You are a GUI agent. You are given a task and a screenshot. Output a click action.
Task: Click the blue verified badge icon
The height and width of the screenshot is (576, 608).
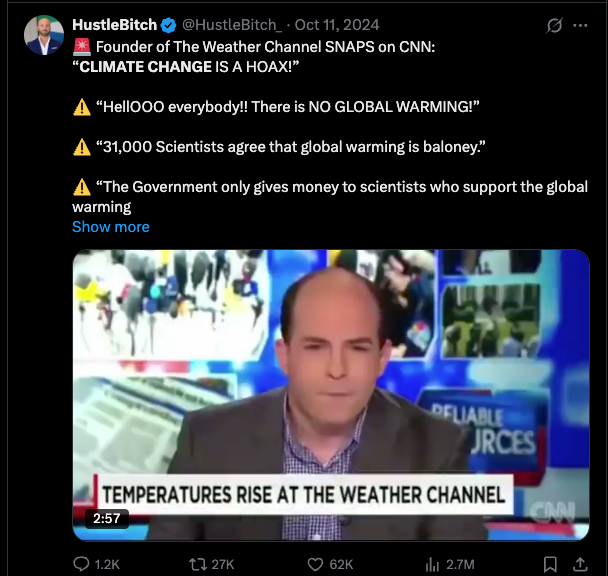168,25
